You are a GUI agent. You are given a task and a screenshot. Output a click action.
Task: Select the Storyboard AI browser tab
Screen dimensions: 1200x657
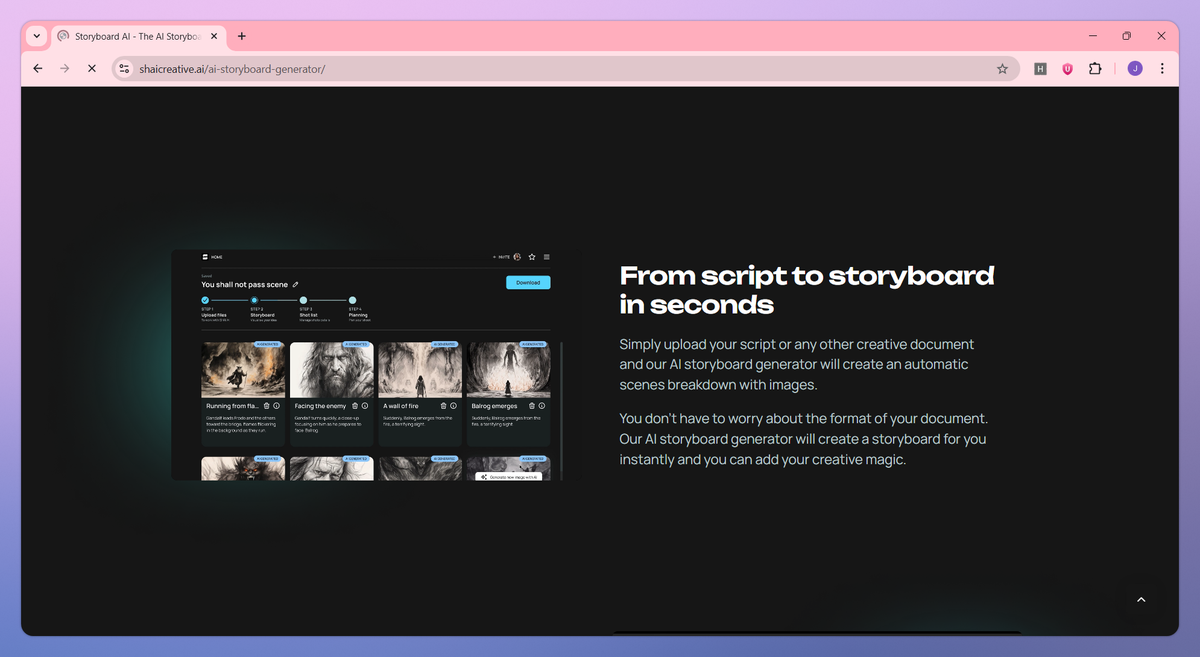point(137,36)
